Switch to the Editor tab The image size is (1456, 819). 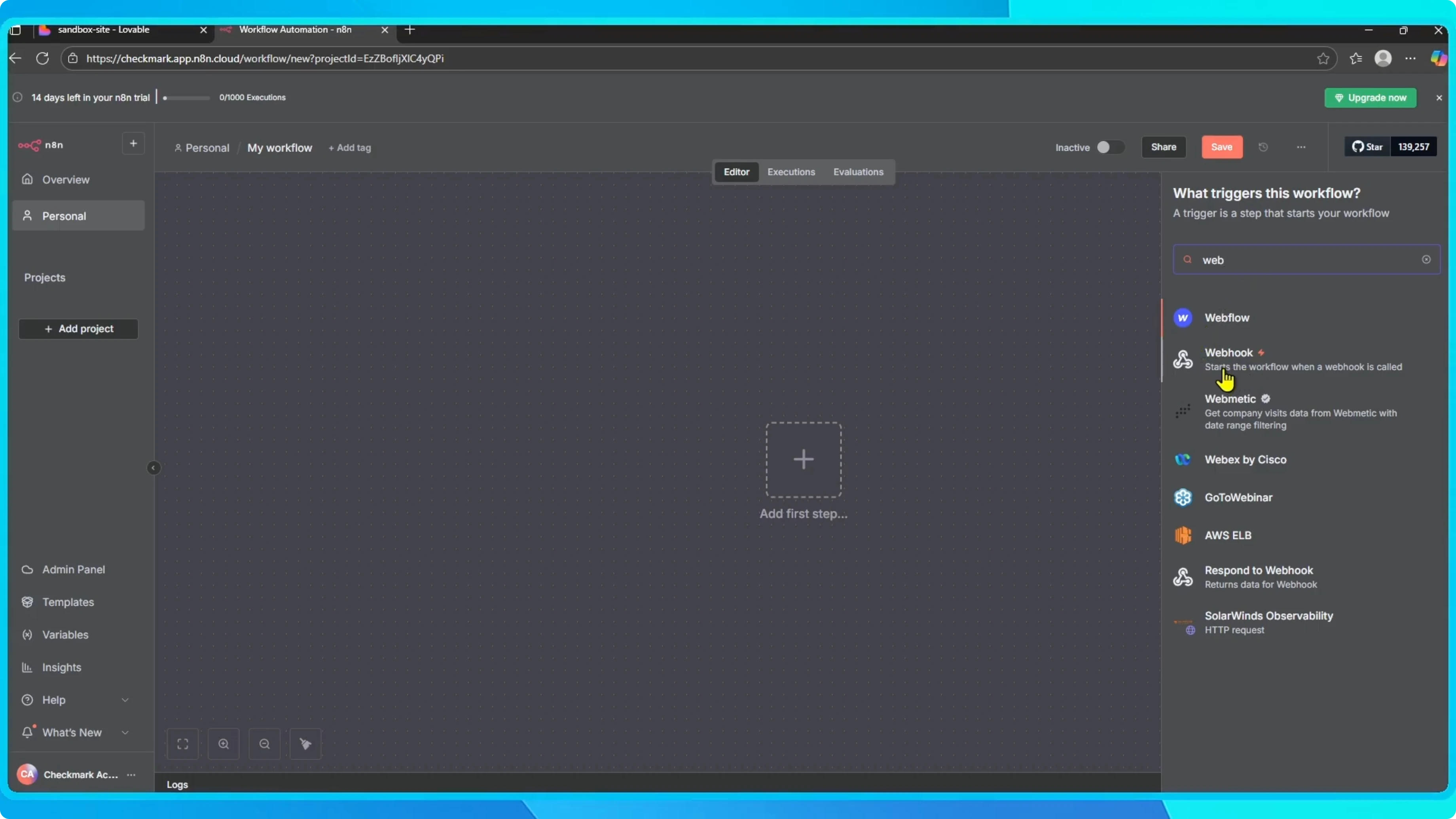(x=736, y=173)
